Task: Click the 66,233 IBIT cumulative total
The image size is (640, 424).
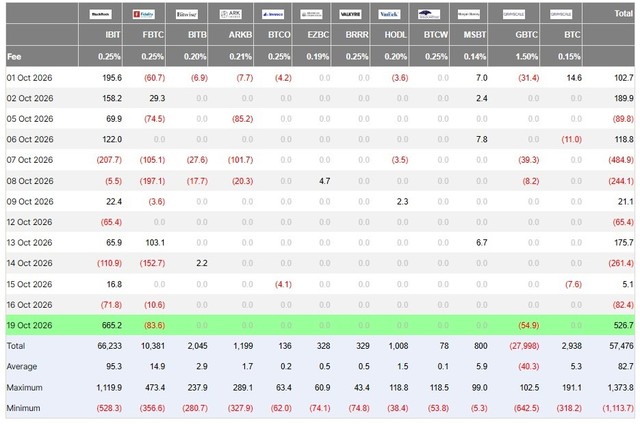Action: 109,346
